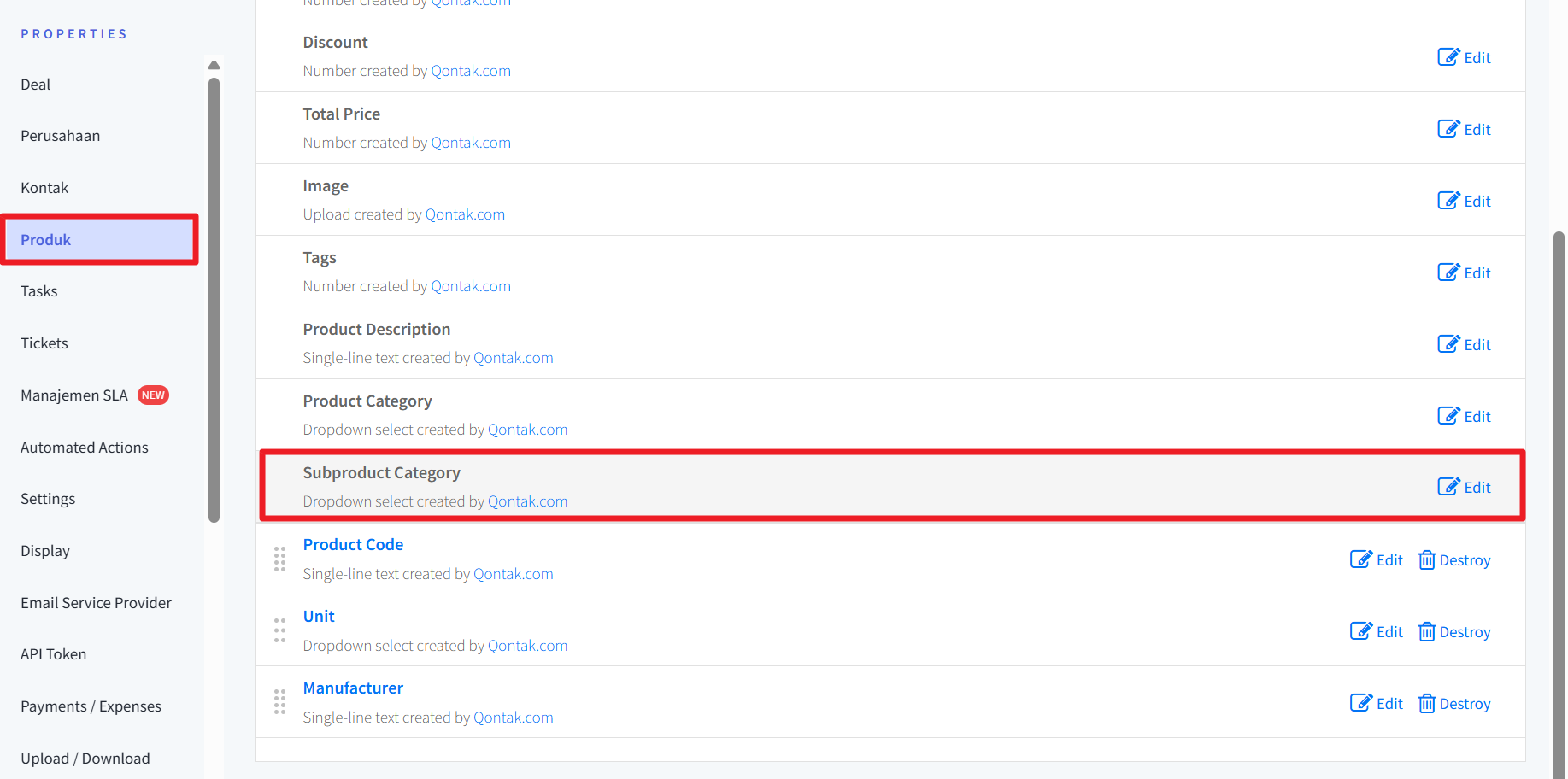Click the edit icon for Subproduct Category
This screenshot has width=1568, height=779.
coord(1448,487)
